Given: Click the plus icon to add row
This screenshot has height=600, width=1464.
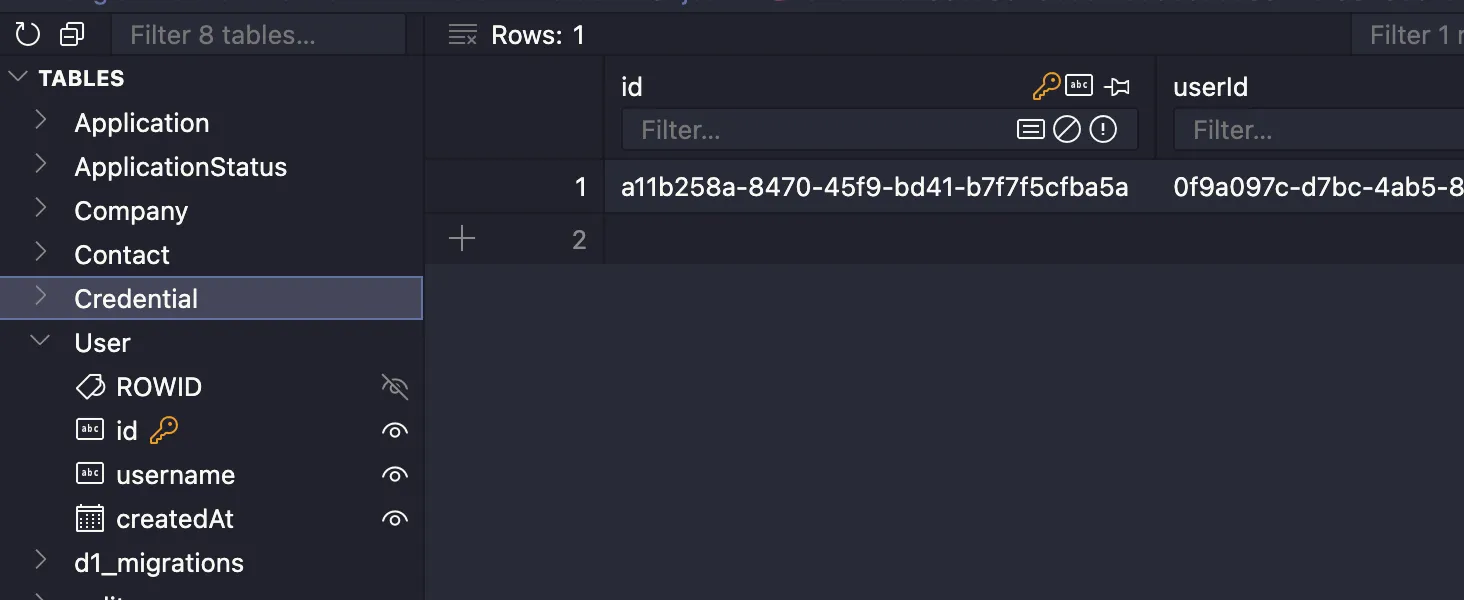Looking at the screenshot, I should [462, 239].
